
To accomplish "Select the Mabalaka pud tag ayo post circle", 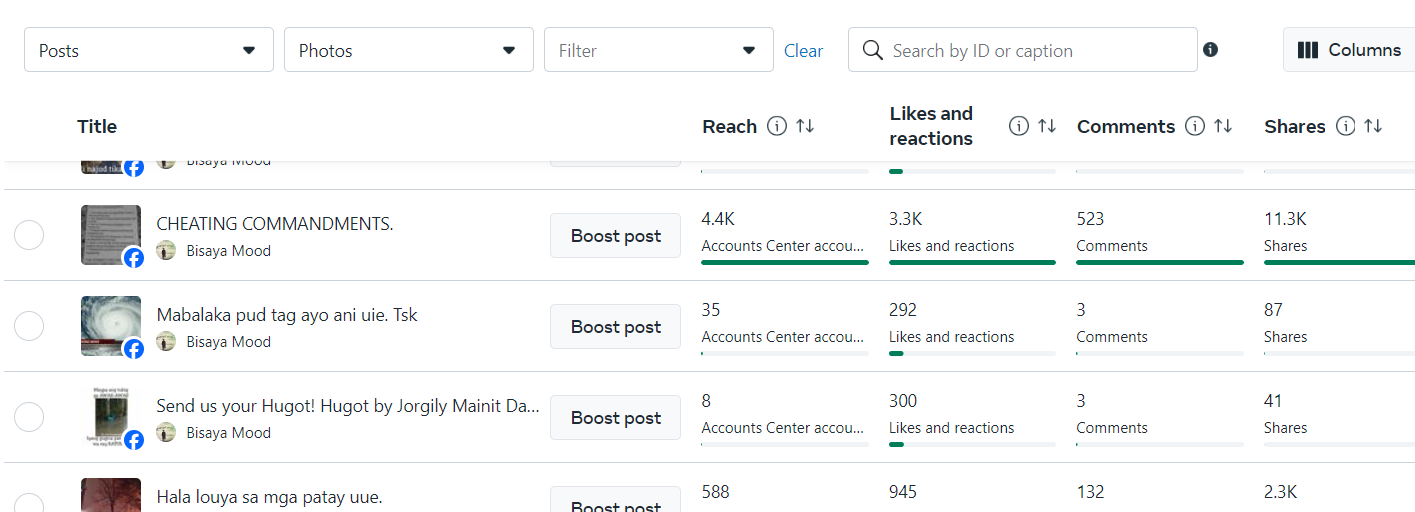I will pos(29,327).
